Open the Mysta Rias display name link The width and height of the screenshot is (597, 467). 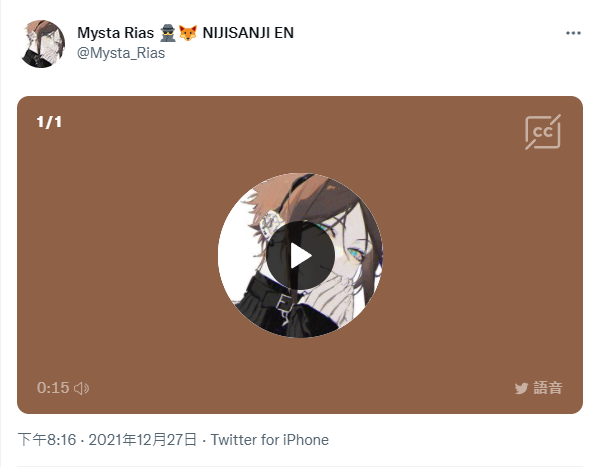coord(115,33)
